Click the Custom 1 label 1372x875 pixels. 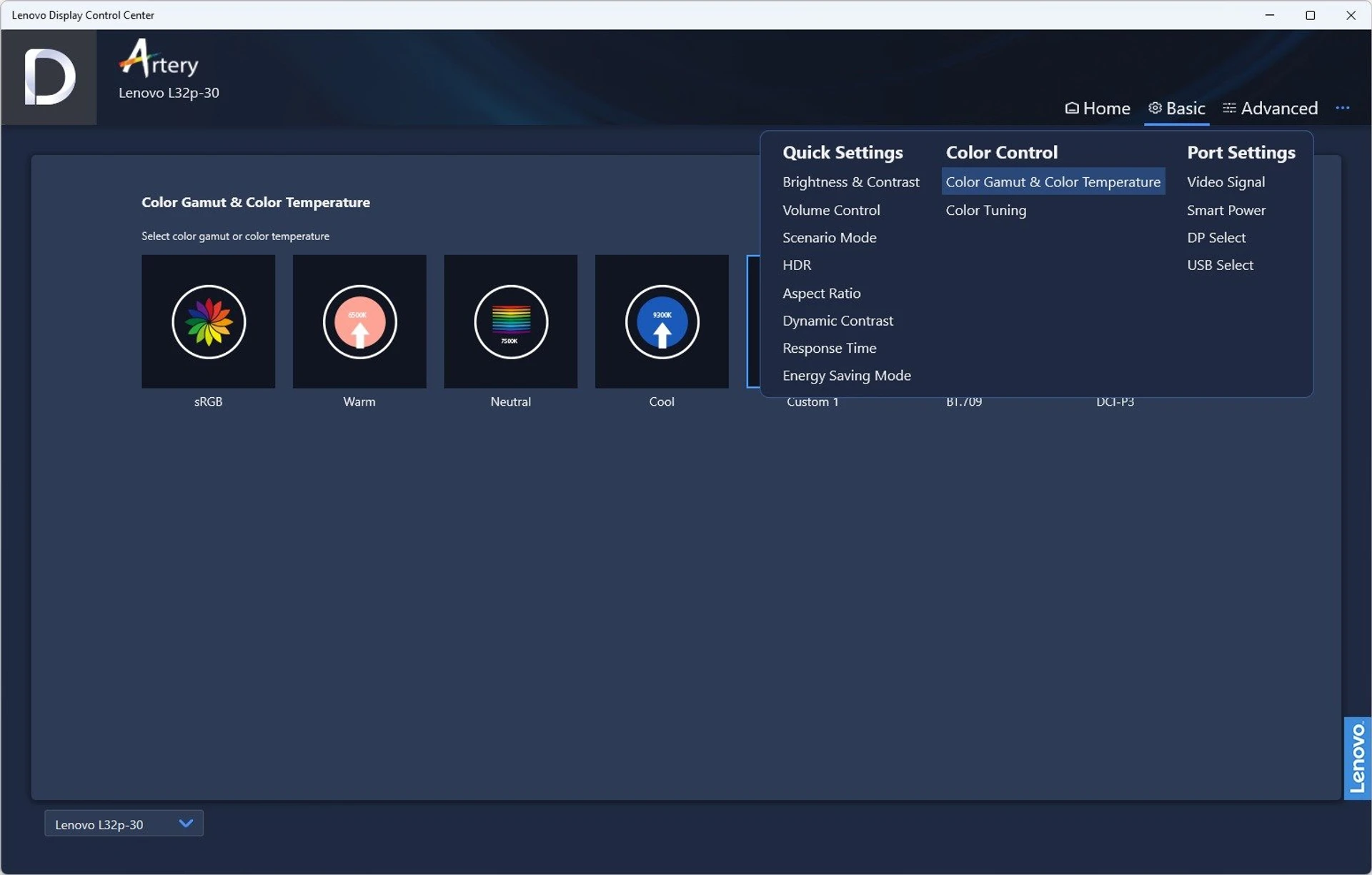tap(812, 402)
